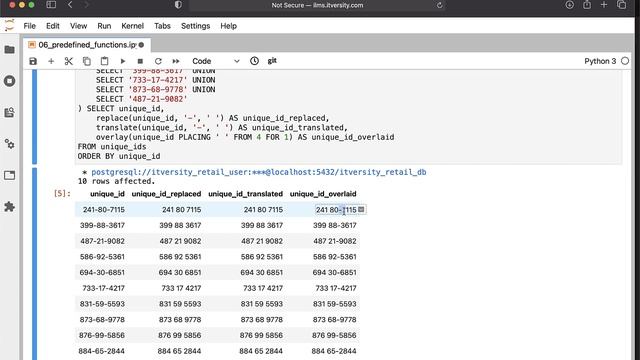
Task: Copy the selected cell icon
Action: click(x=87, y=61)
